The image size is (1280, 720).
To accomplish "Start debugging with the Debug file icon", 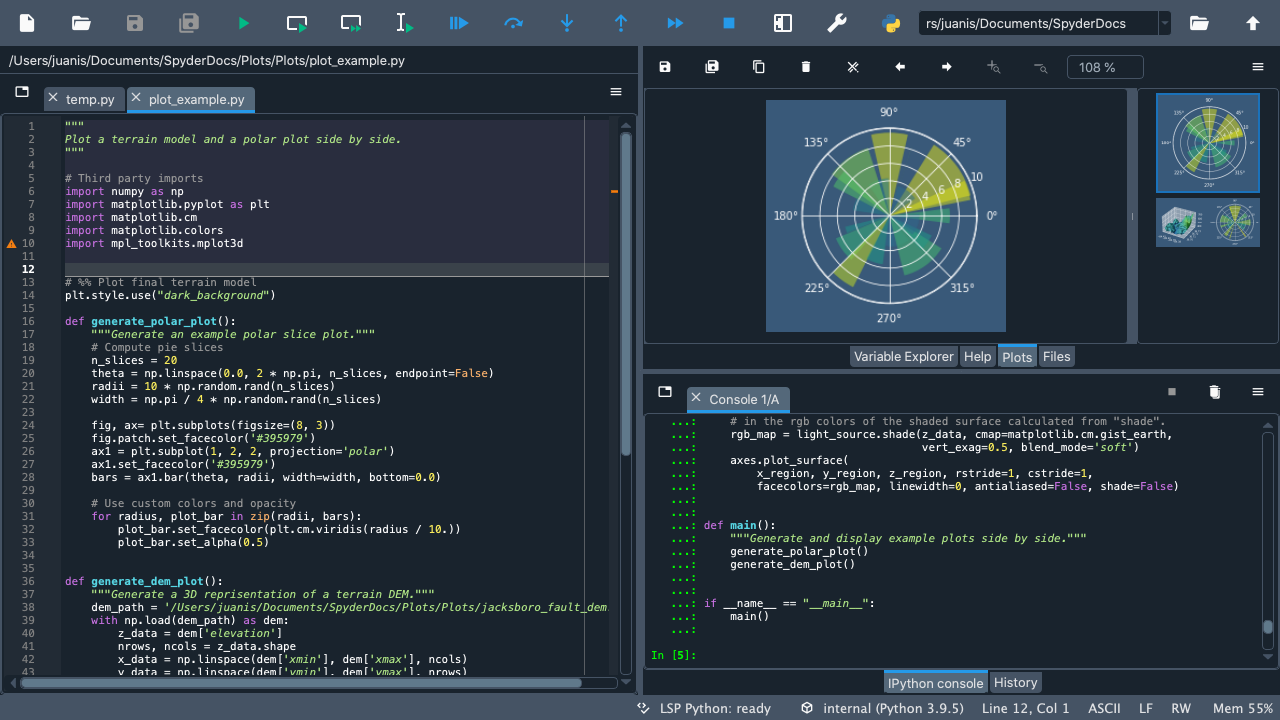I will pyautogui.click(x=459, y=23).
